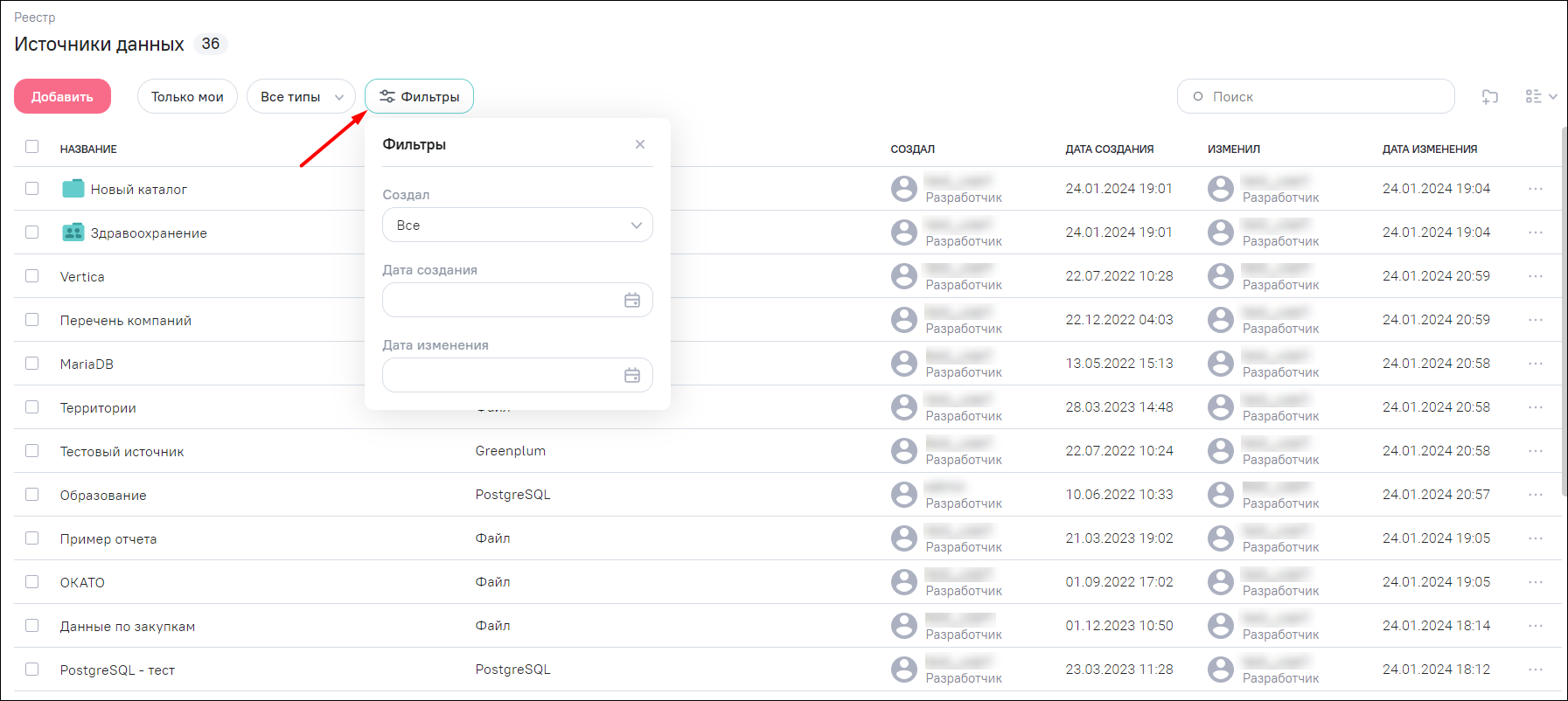The width and height of the screenshot is (1568, 701).
Task: Check the Перечень компаний row checkbox
Action: 32,320
